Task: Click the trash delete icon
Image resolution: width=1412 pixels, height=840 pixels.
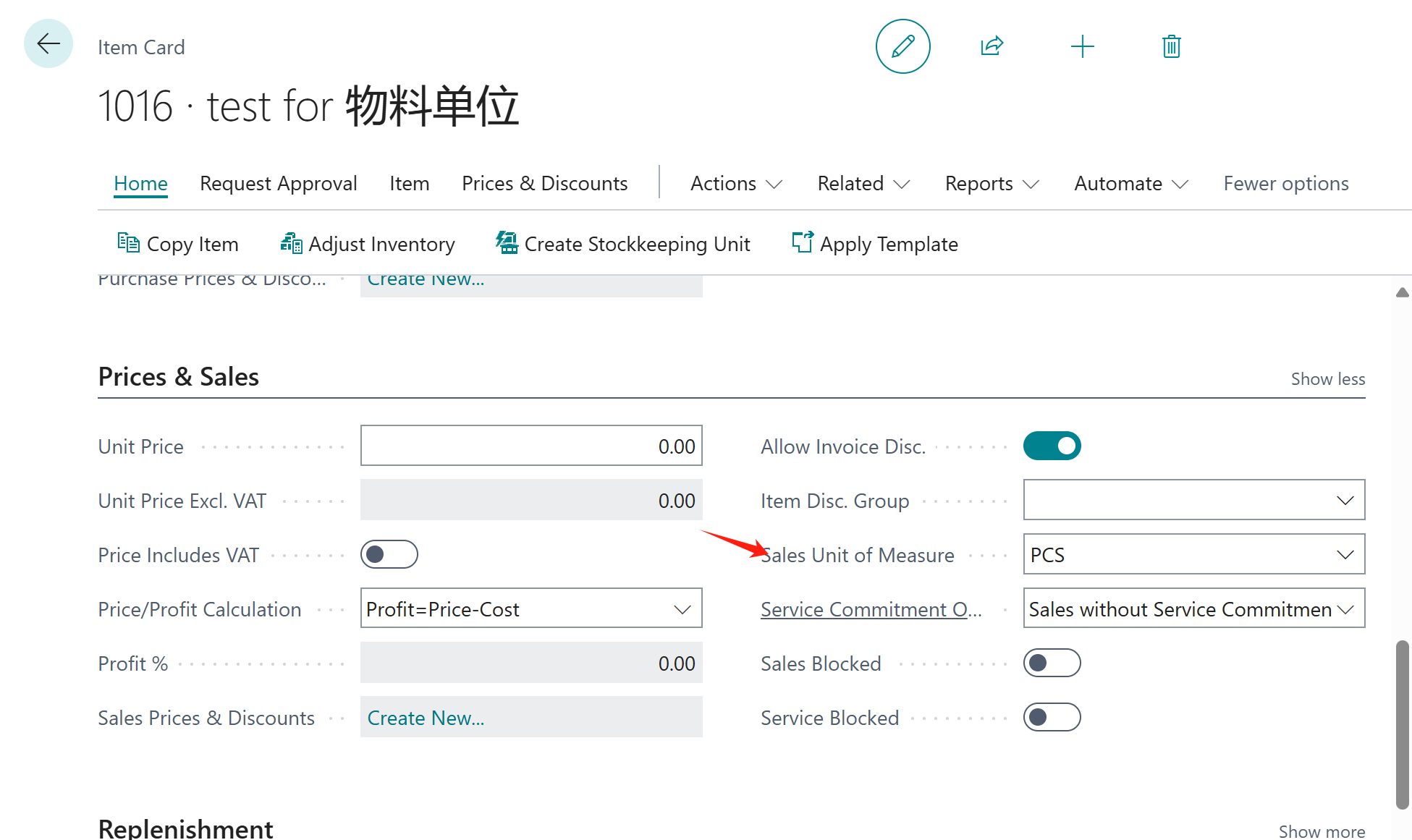Action: coord(1171,46)
